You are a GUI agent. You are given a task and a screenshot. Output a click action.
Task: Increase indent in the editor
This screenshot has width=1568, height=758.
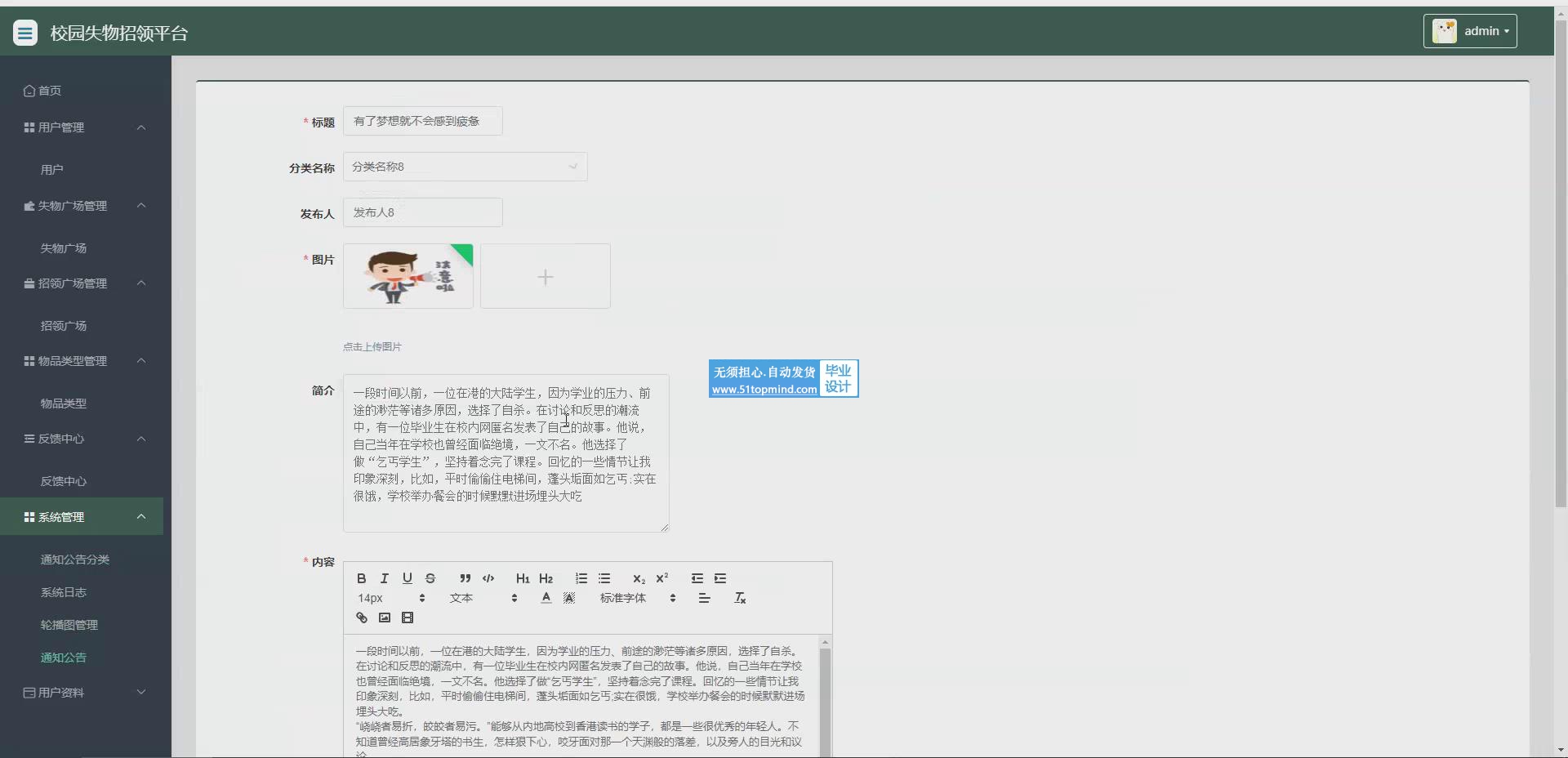coord(720,578)
